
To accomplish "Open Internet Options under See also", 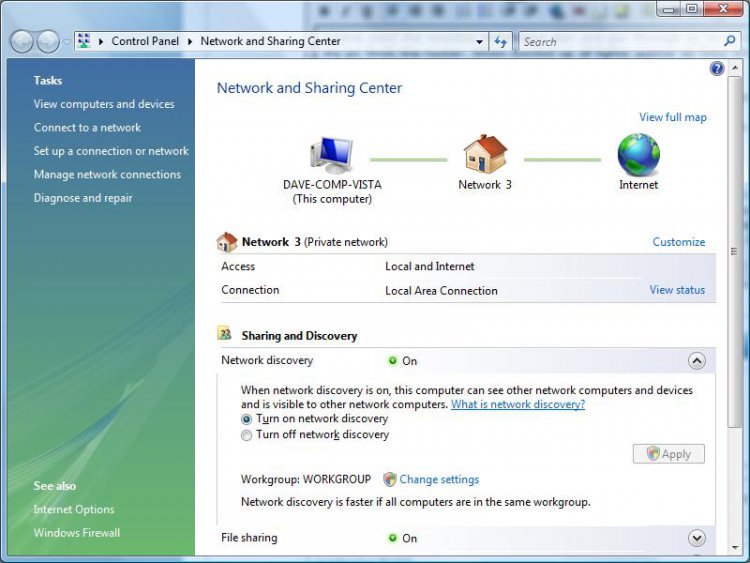I will pos(74,509).
